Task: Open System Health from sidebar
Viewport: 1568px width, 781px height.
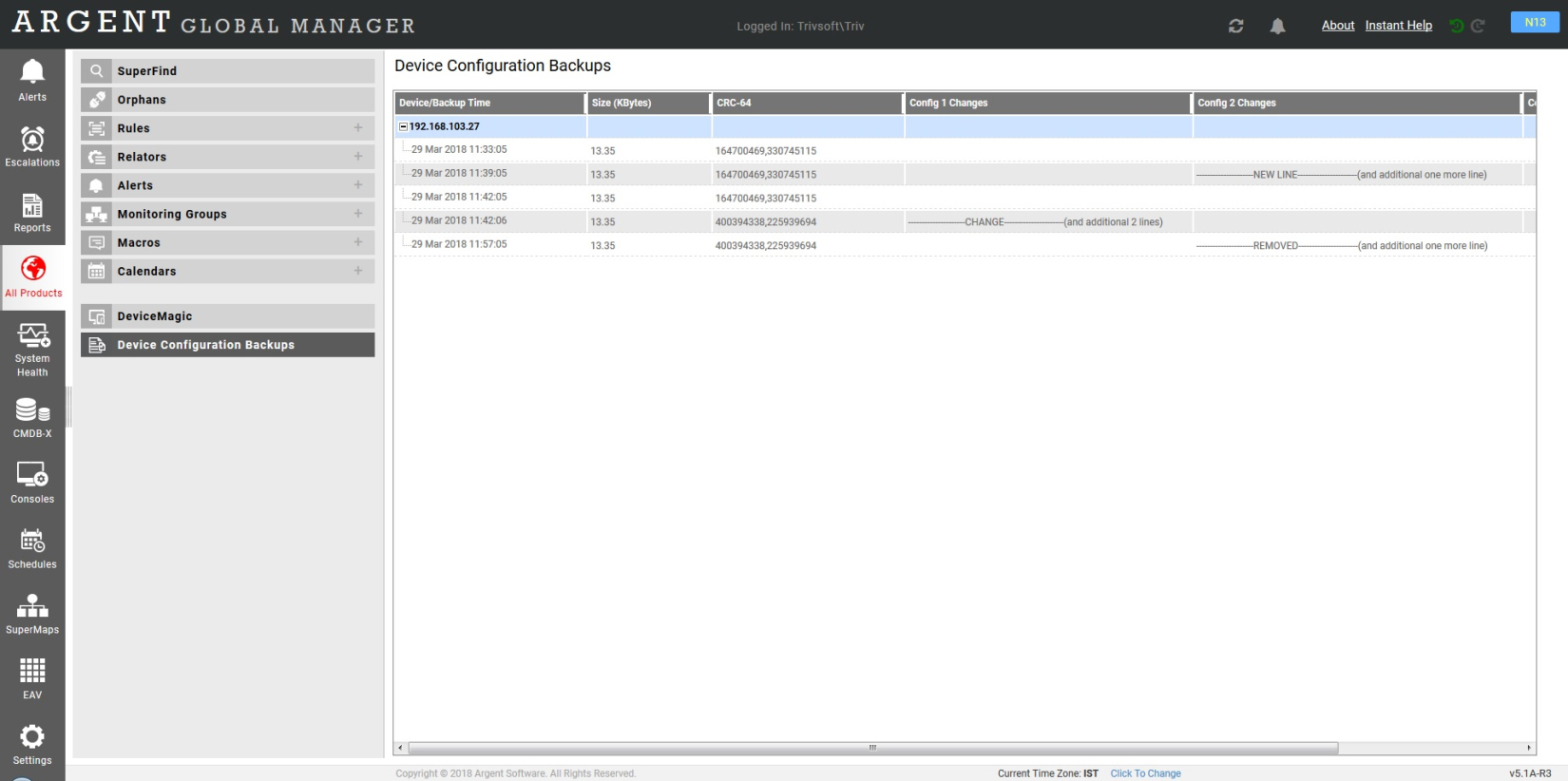Action: click(x=32, y=349)
